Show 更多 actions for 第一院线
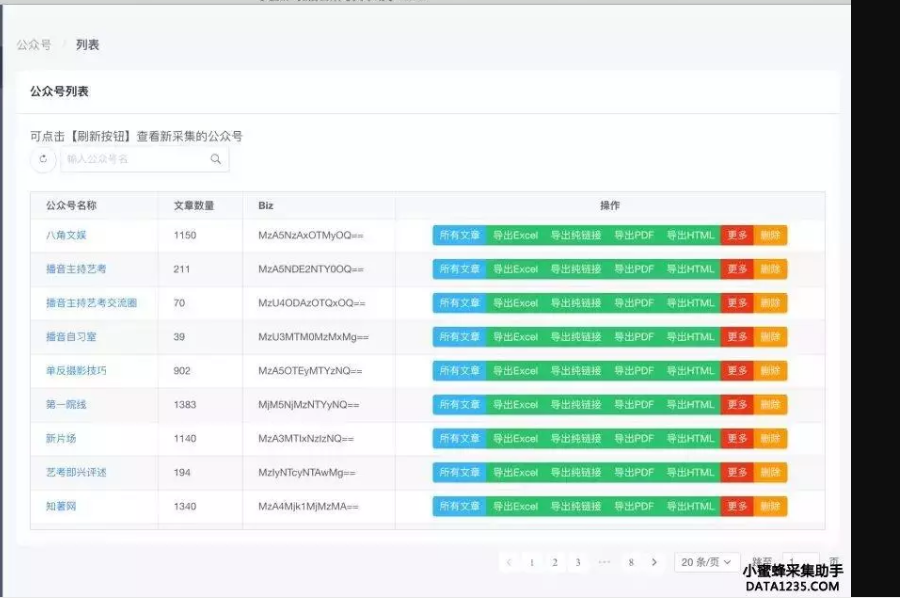Viewport: 900px width, 600px height. pyautogui.click(x=737, y=405)
